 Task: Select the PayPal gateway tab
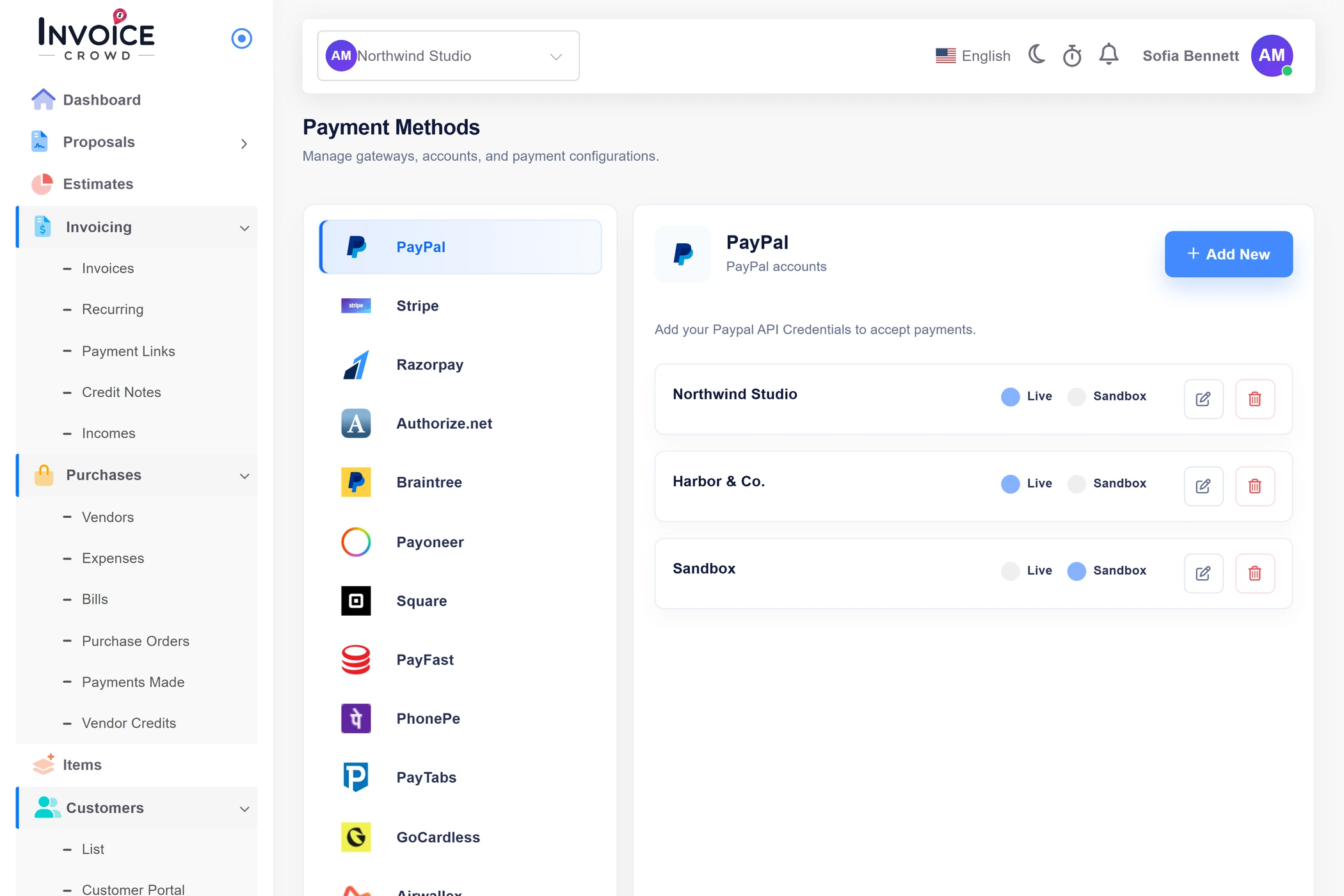tap(460, 247)
